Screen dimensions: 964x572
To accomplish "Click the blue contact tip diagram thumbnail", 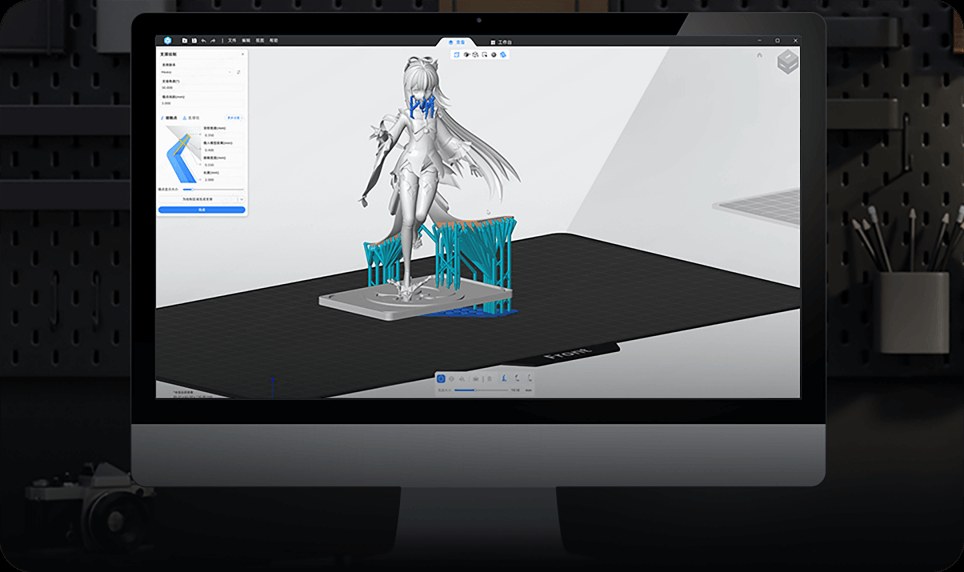I will click(x=181, y=154).
